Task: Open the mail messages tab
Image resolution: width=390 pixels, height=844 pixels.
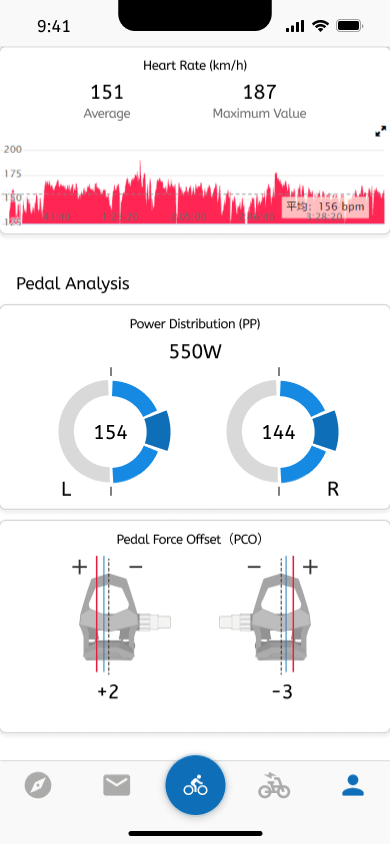Action: click(x=117, y=785)
